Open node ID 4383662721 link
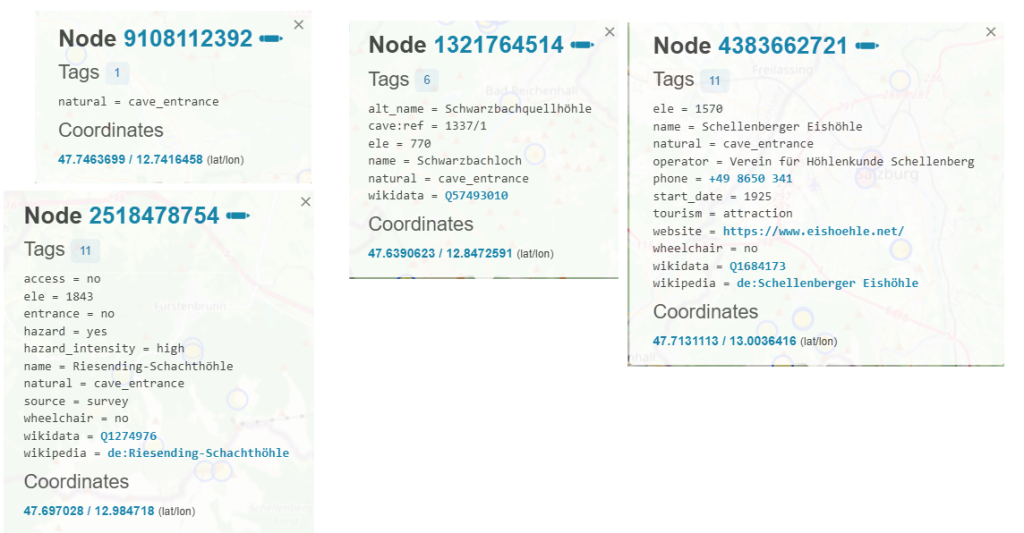This screenshot has width=1024, height=533. [x=783, y=46]
